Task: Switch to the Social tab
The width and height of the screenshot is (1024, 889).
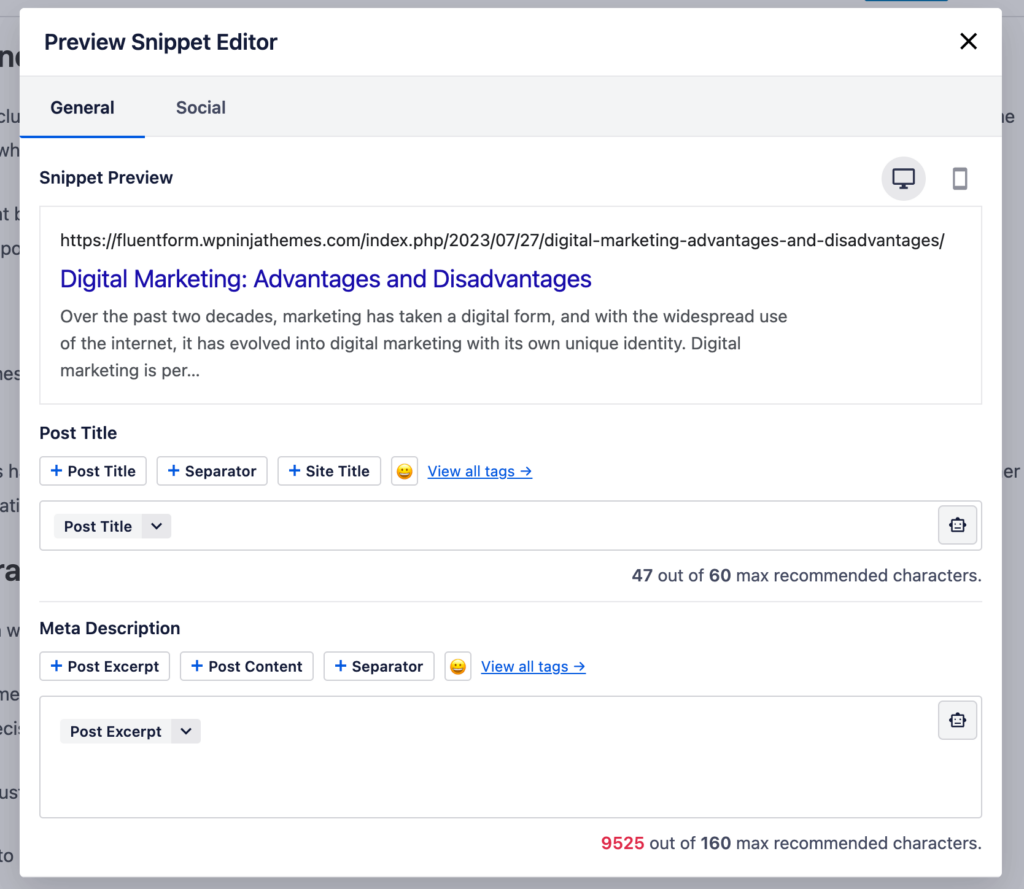Action: click(200, 107)
